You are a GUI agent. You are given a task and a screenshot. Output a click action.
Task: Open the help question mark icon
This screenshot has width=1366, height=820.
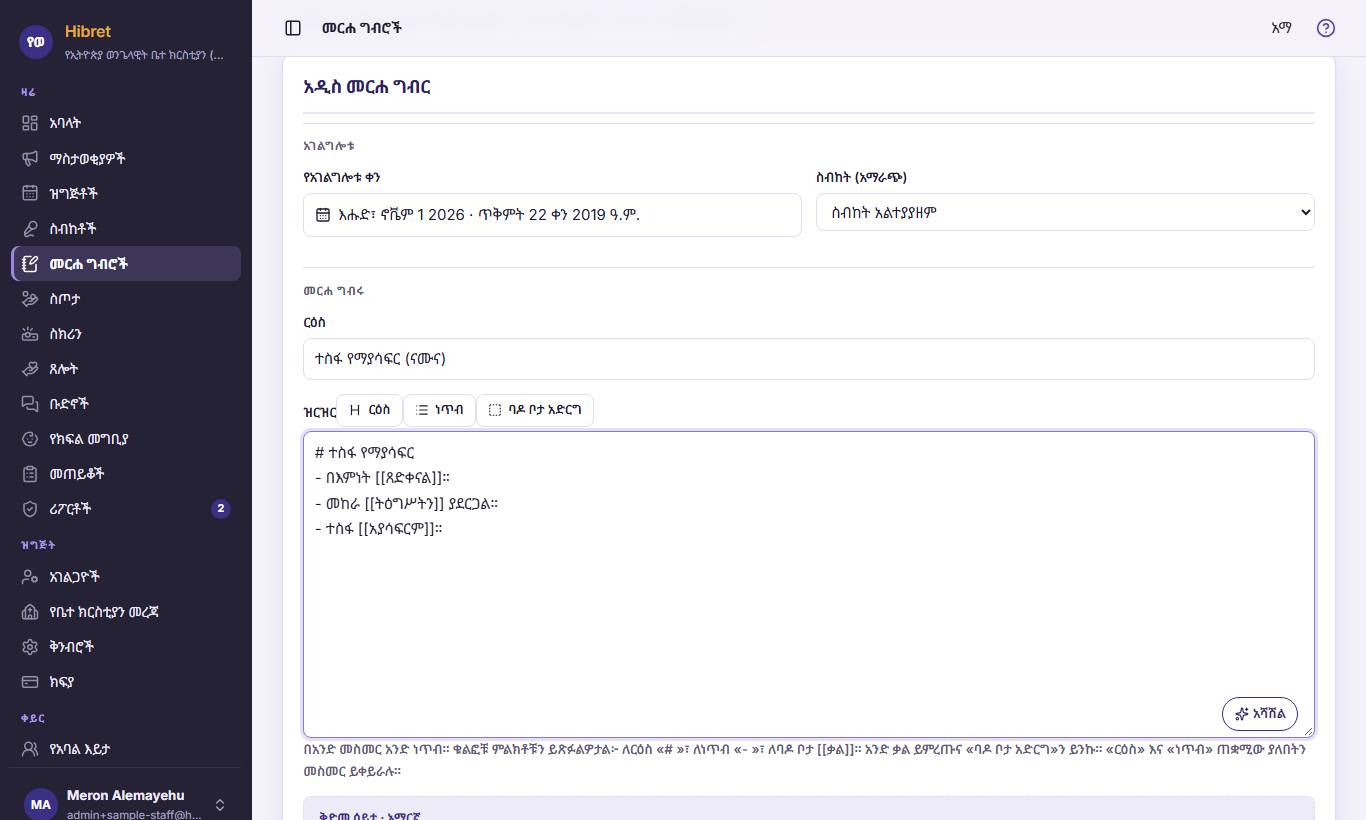[x=1326, y=28]
